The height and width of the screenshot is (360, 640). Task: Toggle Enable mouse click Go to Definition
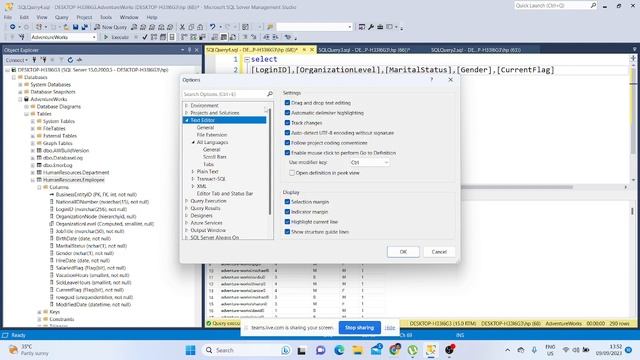pos(287,153)
